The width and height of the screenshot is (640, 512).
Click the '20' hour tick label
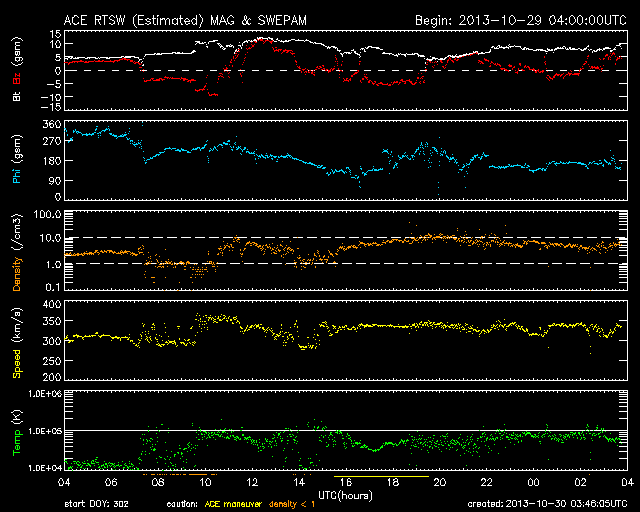[x=440, y=483]
